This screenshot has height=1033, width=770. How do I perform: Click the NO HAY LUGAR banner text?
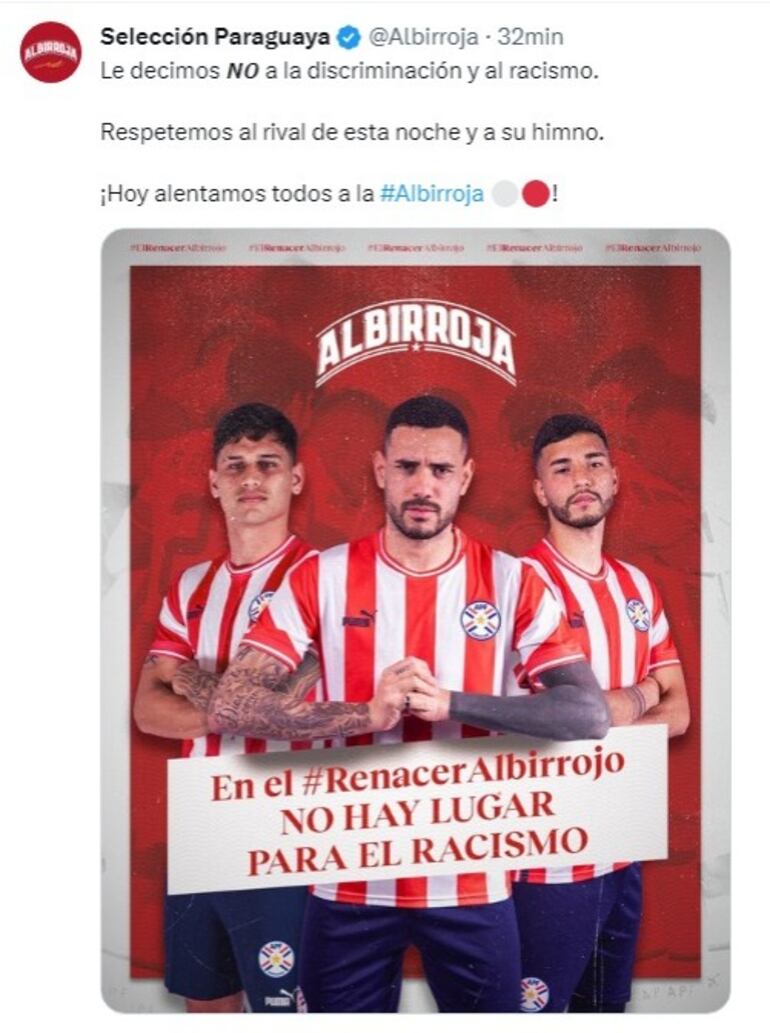coord(417,814)
